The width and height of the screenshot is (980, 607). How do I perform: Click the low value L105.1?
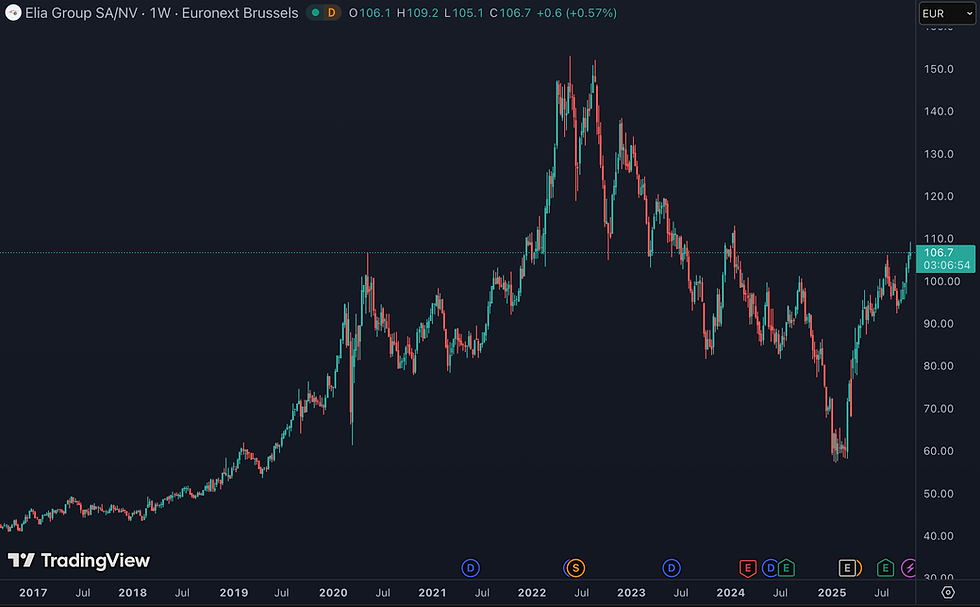[464, 13]
